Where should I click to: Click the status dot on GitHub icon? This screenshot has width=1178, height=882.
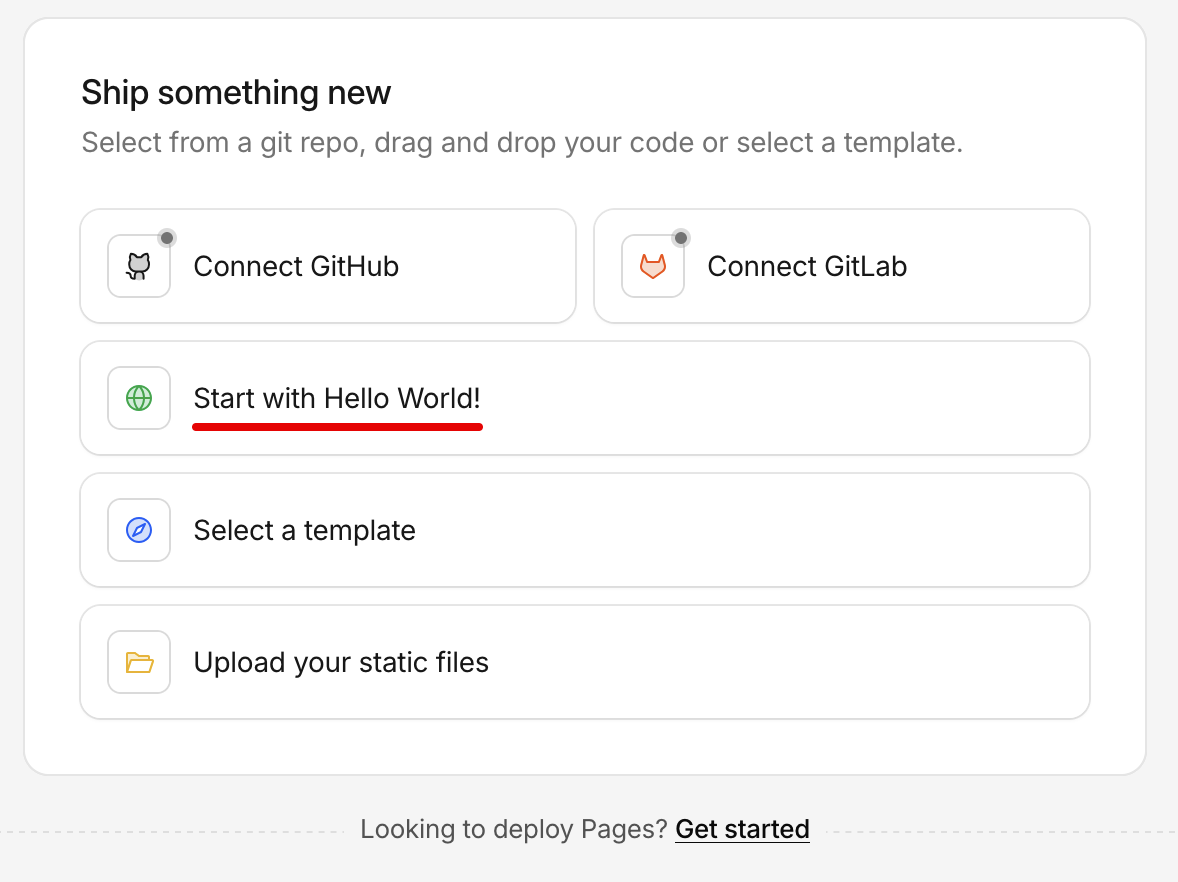point(167,238)
